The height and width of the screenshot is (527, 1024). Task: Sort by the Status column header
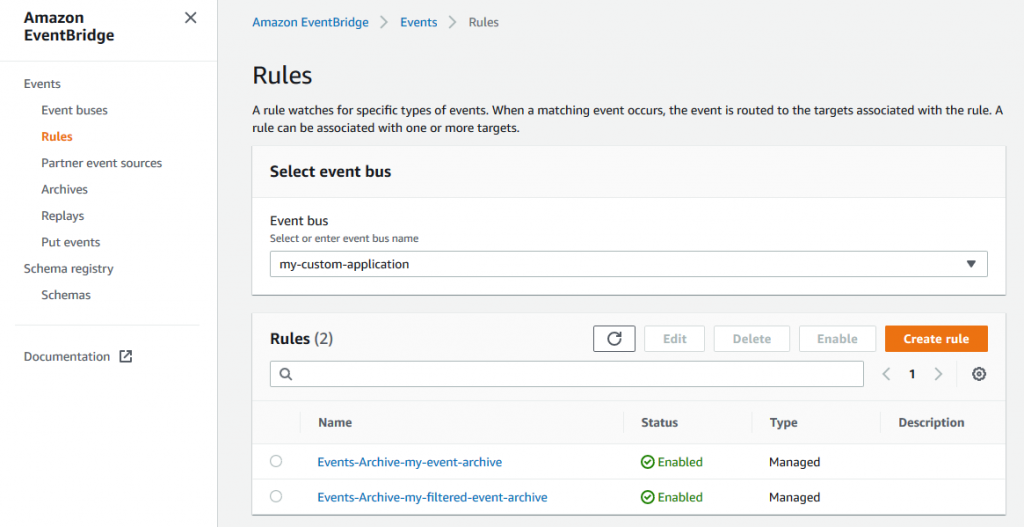pos(660,423)
